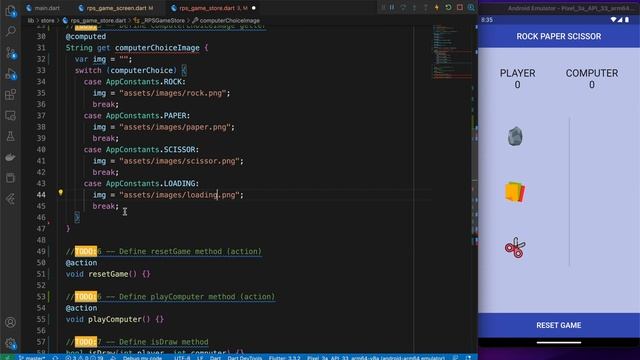640x360 pixels.
Task: Click the lightbulb quick-fix on line 44
Action: tap(60, 192)
